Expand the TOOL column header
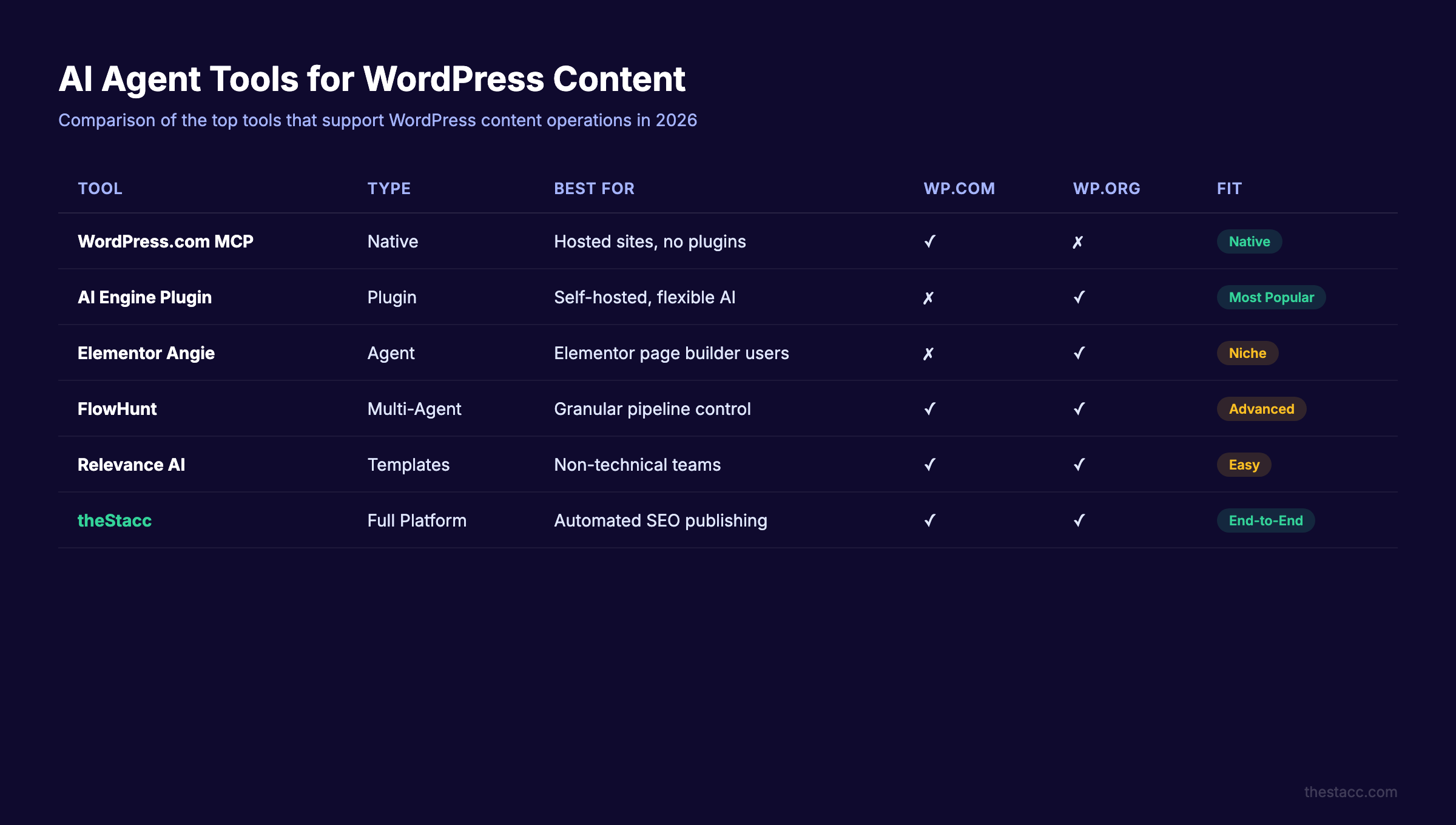1456x825 pixels. [100, 189]
